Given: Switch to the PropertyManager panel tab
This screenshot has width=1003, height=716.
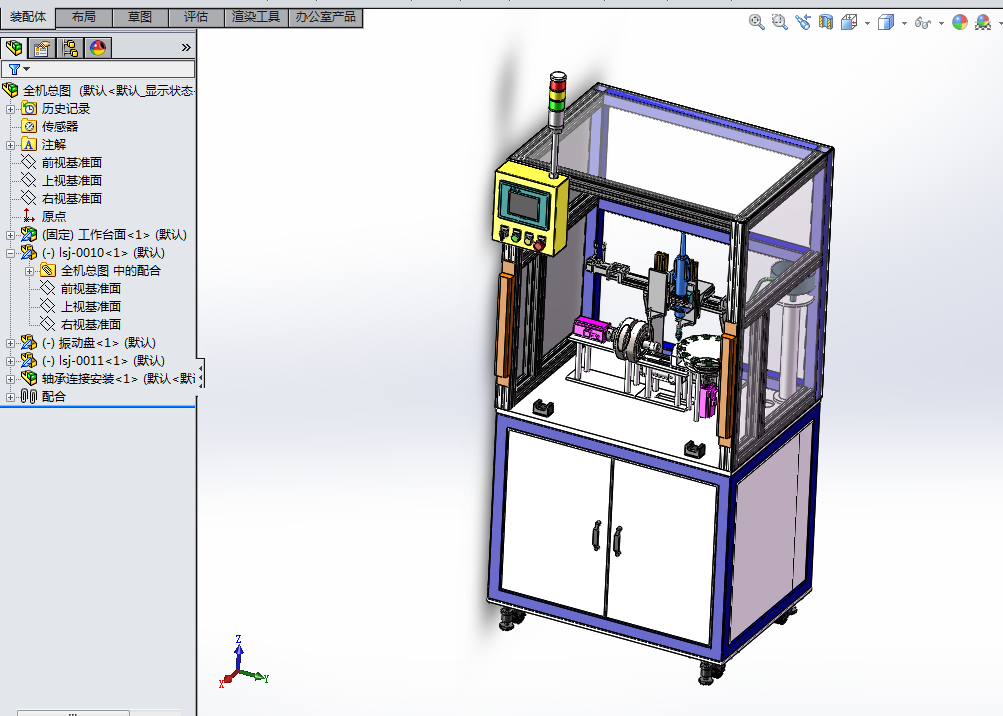Looking at the screenshot, I should click(x=42, y=48).
